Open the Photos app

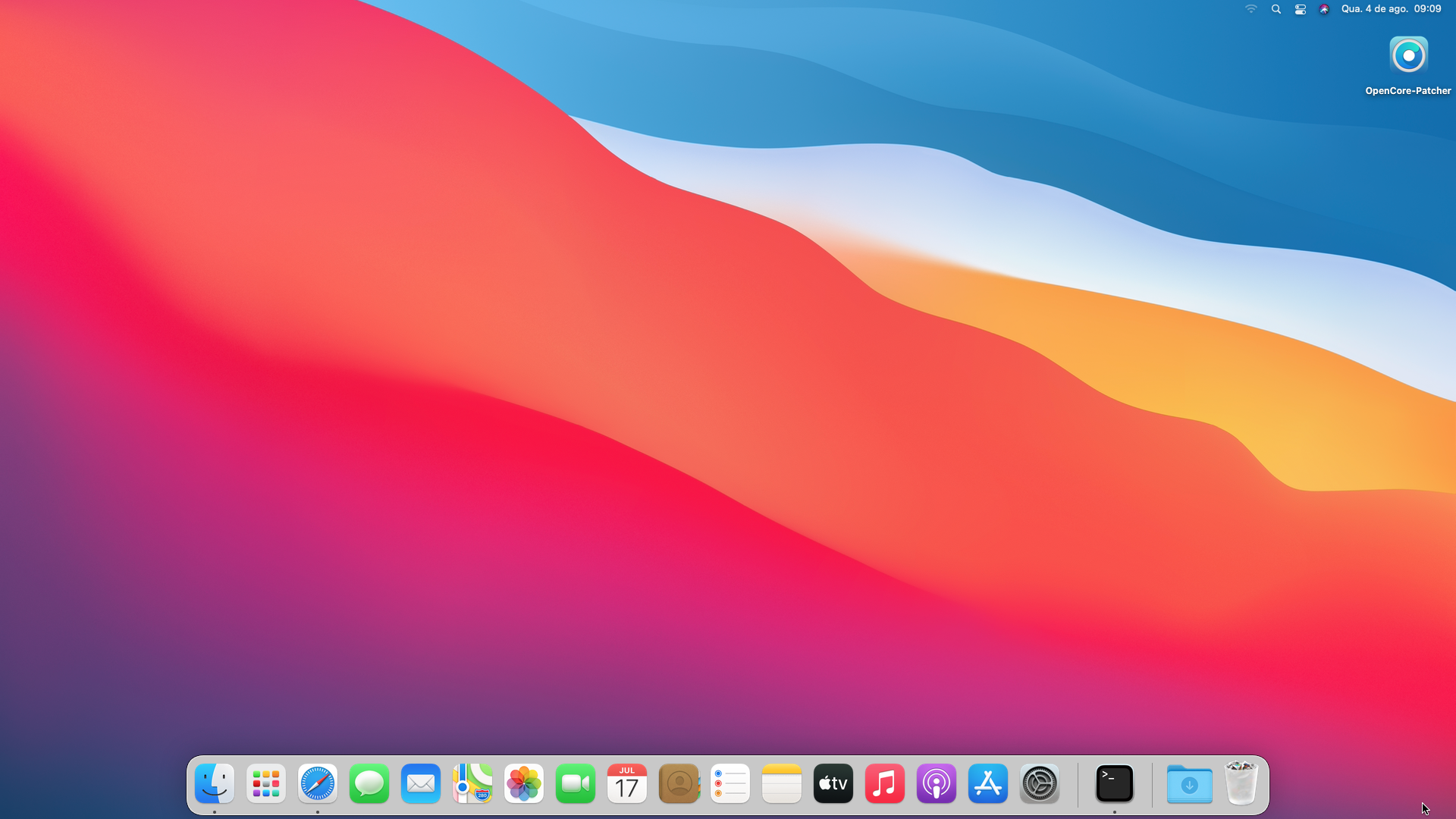pyautogui.click(x=524, y=783)
